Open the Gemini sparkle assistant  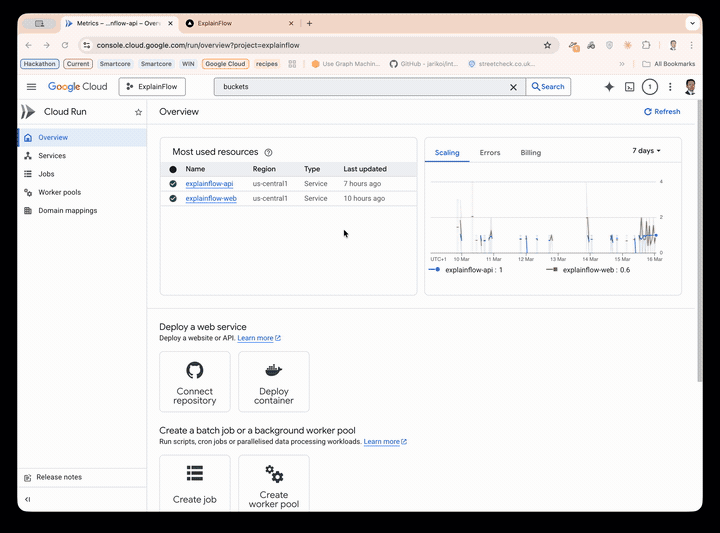pyautogui.click(x=609, y=87)
